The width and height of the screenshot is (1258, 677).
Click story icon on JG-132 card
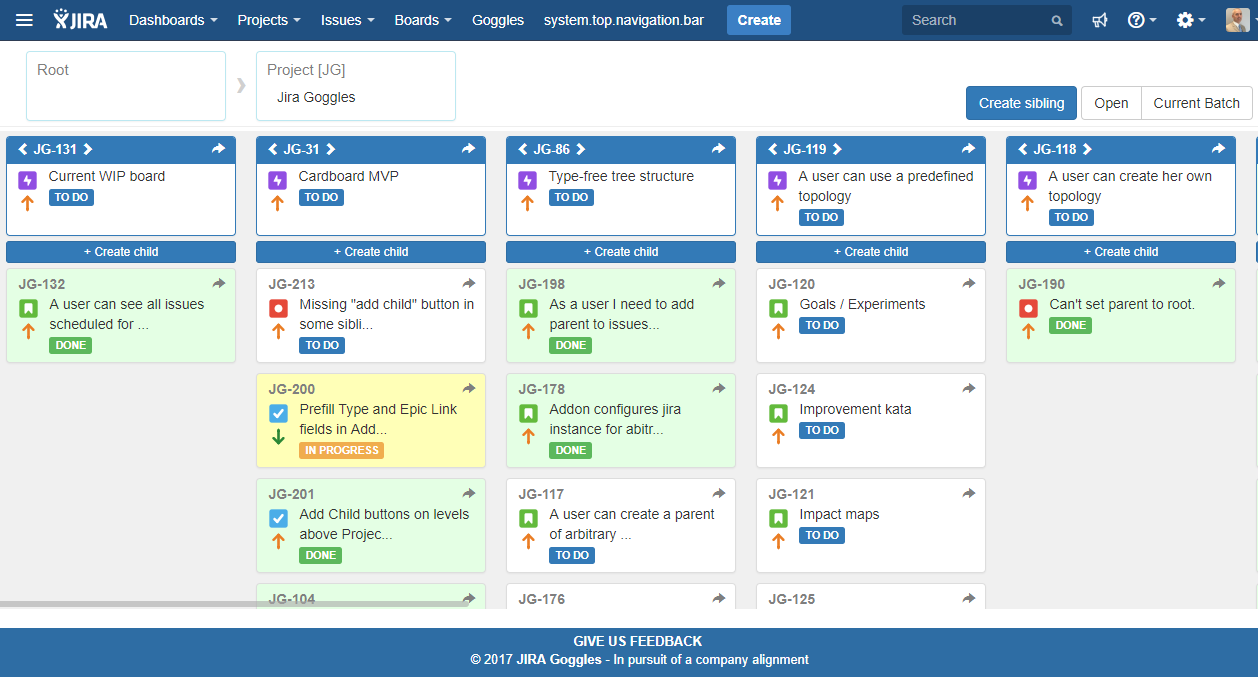coord(28,309)
